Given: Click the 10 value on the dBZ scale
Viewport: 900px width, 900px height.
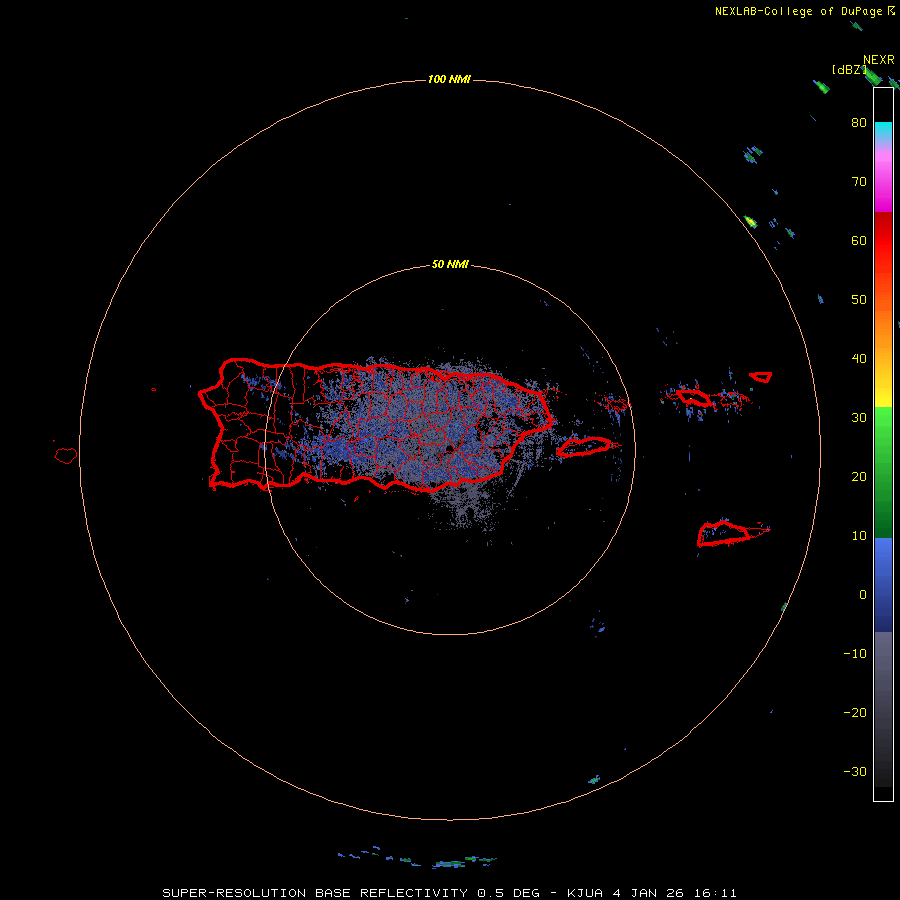Looking at the screenshot, I should (x=859, y=536).
